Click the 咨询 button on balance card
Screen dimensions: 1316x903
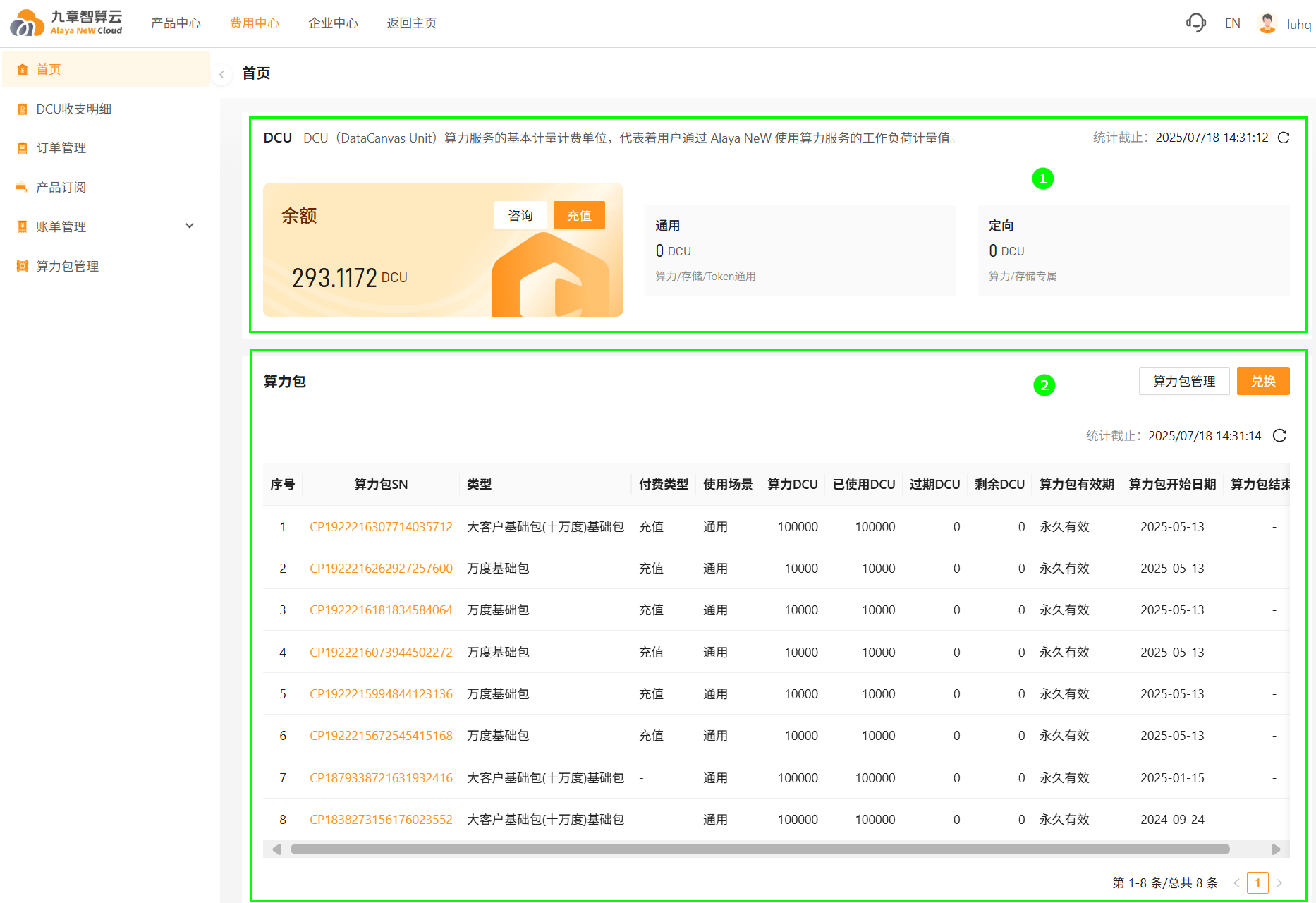pyautogui.click(x=520, y=215)
